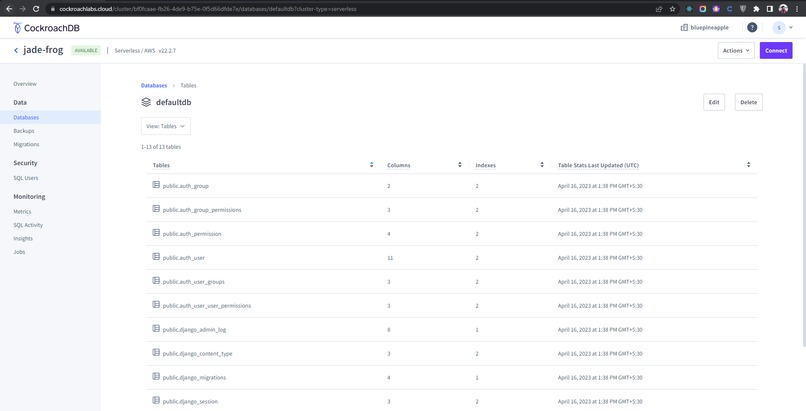Click table icon for public.auth_user_user_permissions
806x411 pixels.
[156, 305]
